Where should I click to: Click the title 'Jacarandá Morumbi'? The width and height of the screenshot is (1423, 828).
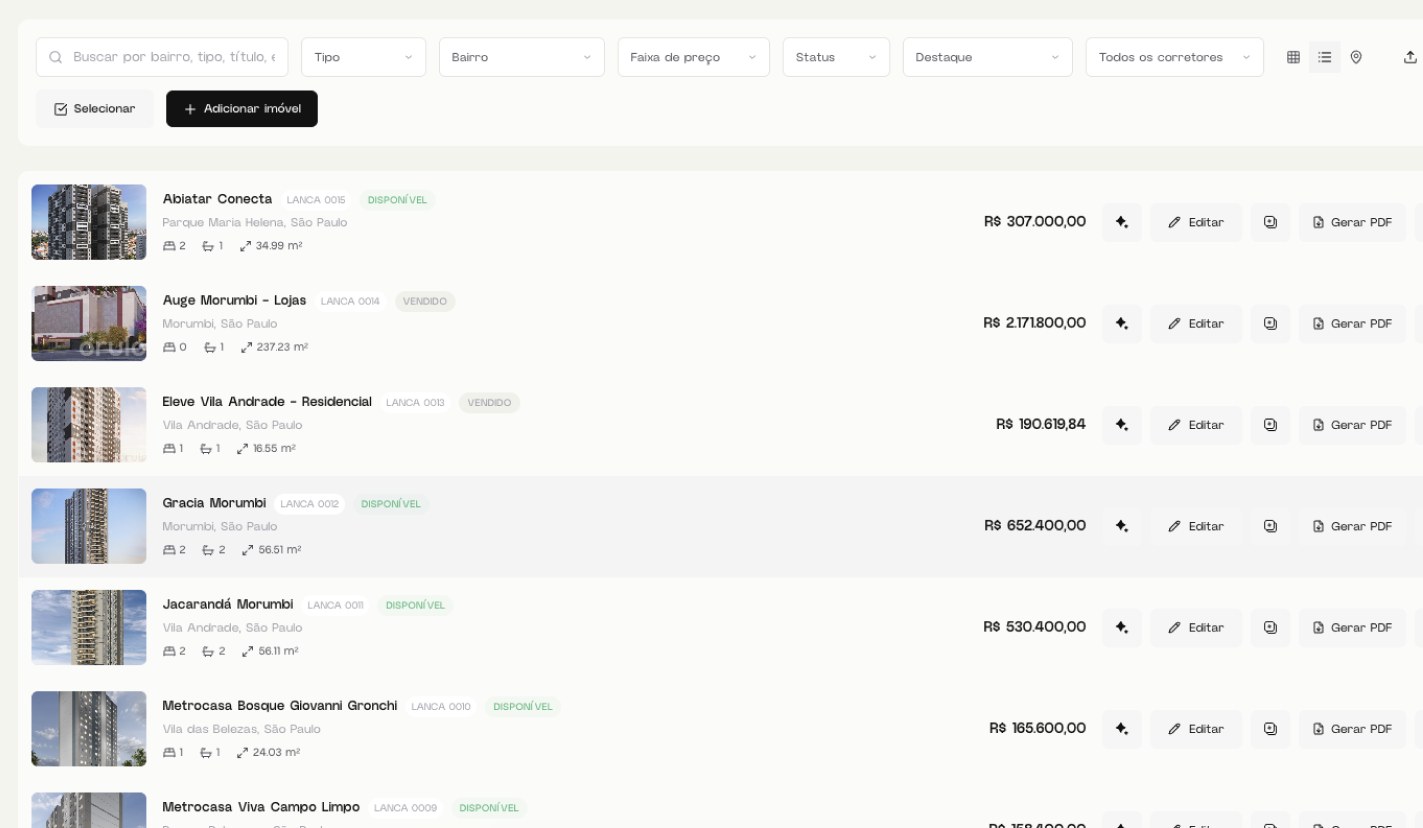tap(228, 604)
